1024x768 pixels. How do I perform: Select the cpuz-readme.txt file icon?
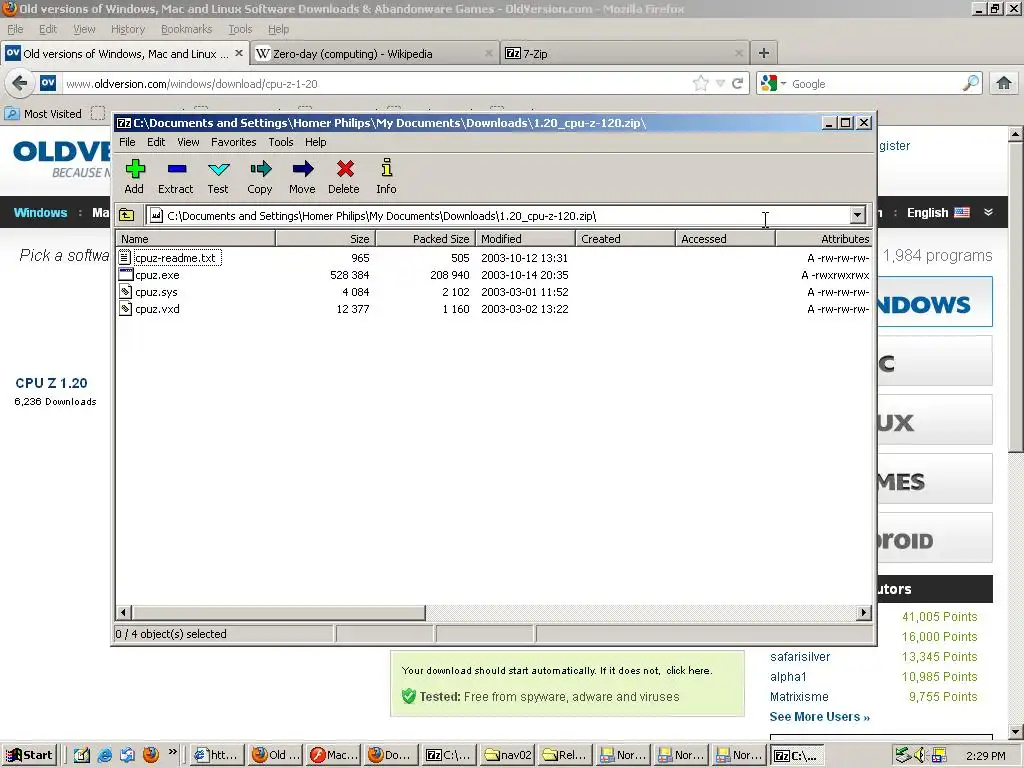tap(125, 257)
